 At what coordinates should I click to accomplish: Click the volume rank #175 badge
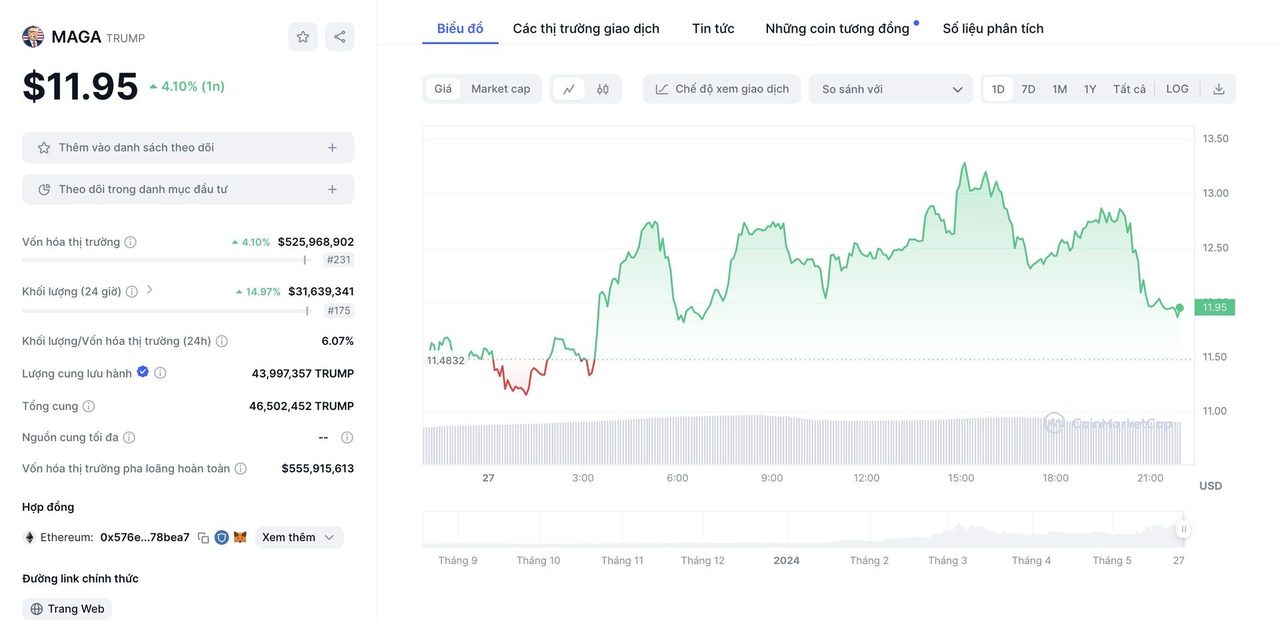click(340, 310)
